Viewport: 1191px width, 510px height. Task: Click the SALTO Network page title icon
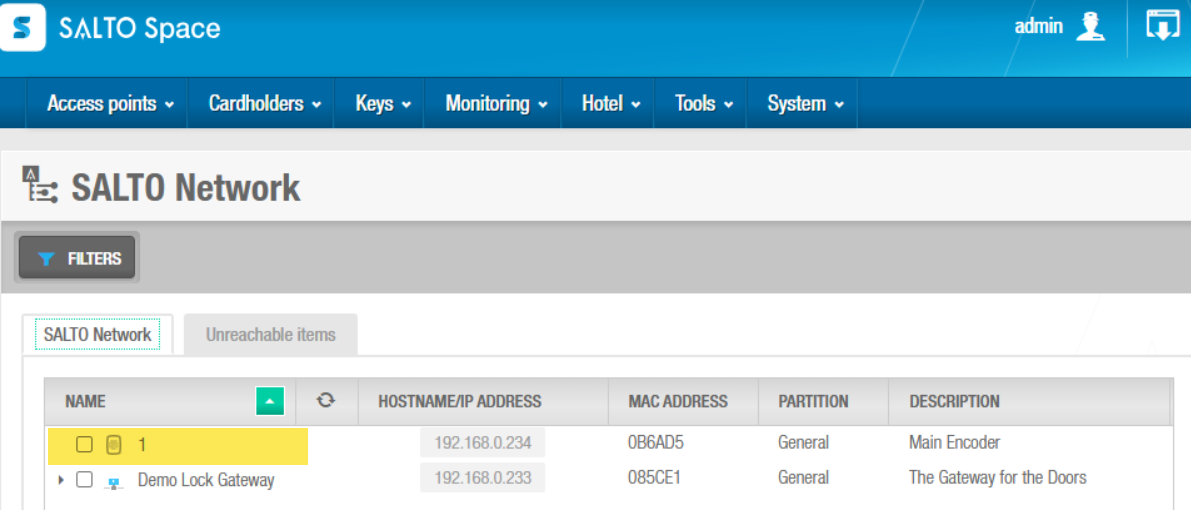(x=39, y=187)
